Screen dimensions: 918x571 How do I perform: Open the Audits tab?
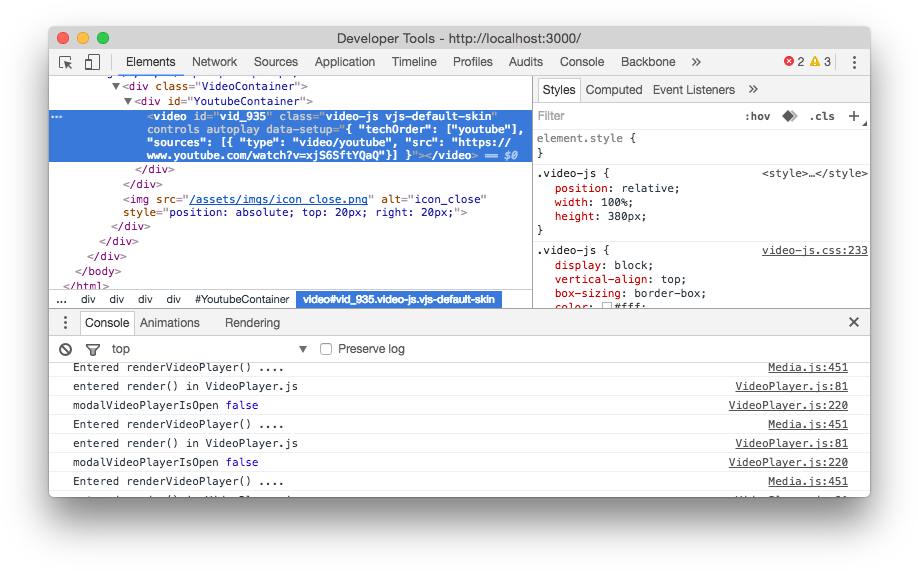[526, 62]
